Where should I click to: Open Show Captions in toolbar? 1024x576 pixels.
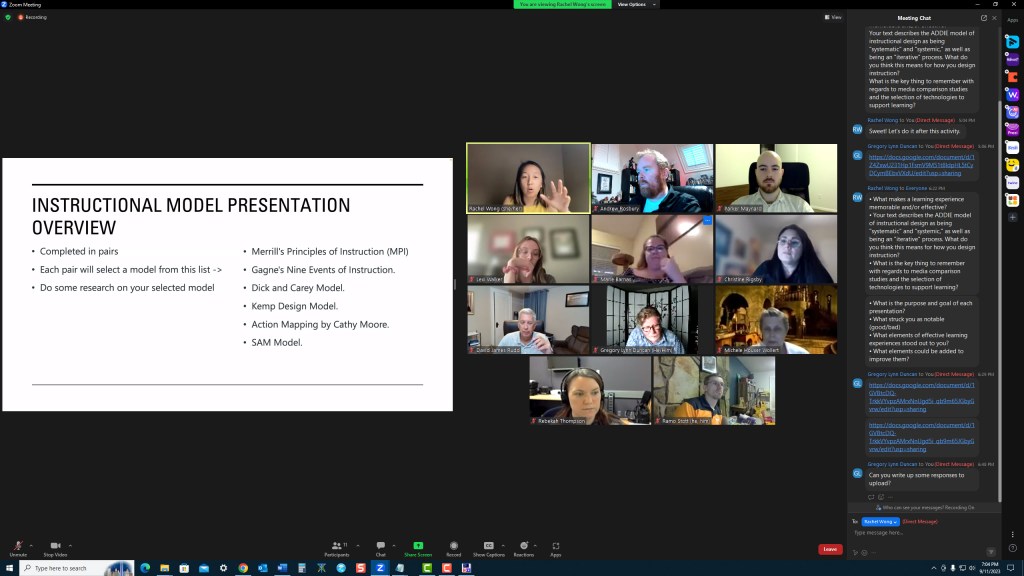tap(488, 546)
